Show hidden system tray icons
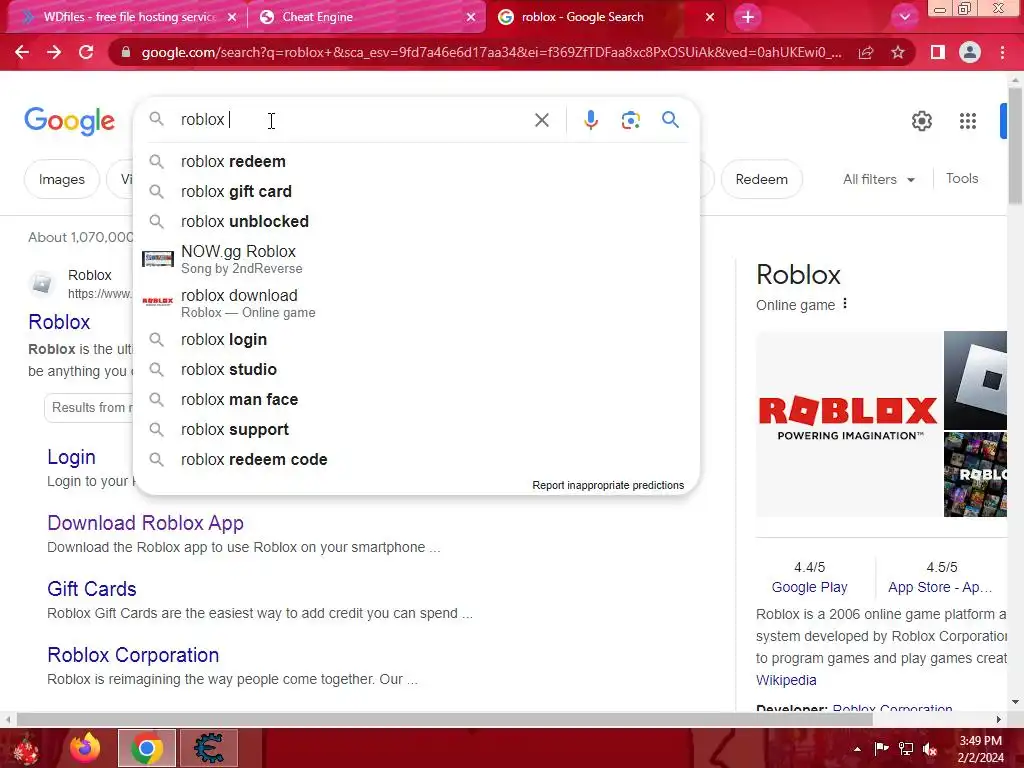 coord(857,749)
